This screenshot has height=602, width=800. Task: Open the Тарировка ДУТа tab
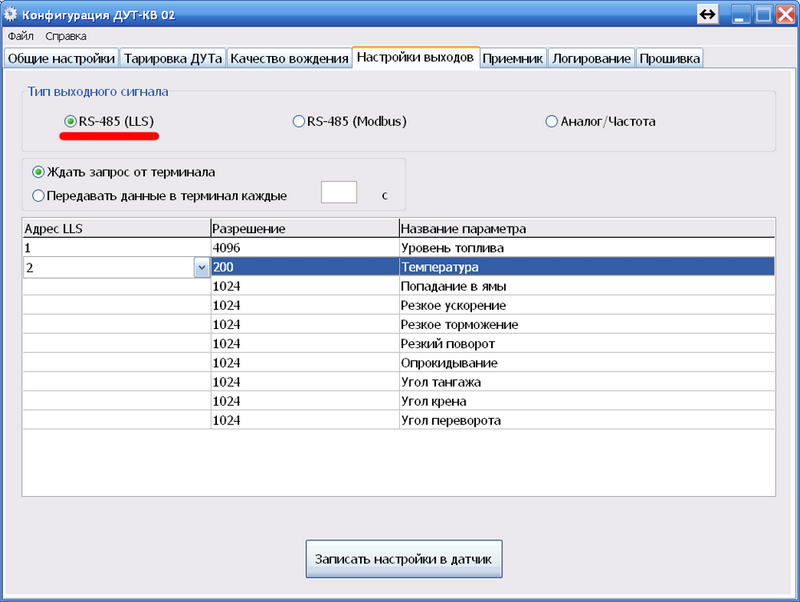click(x=173, y=58)
